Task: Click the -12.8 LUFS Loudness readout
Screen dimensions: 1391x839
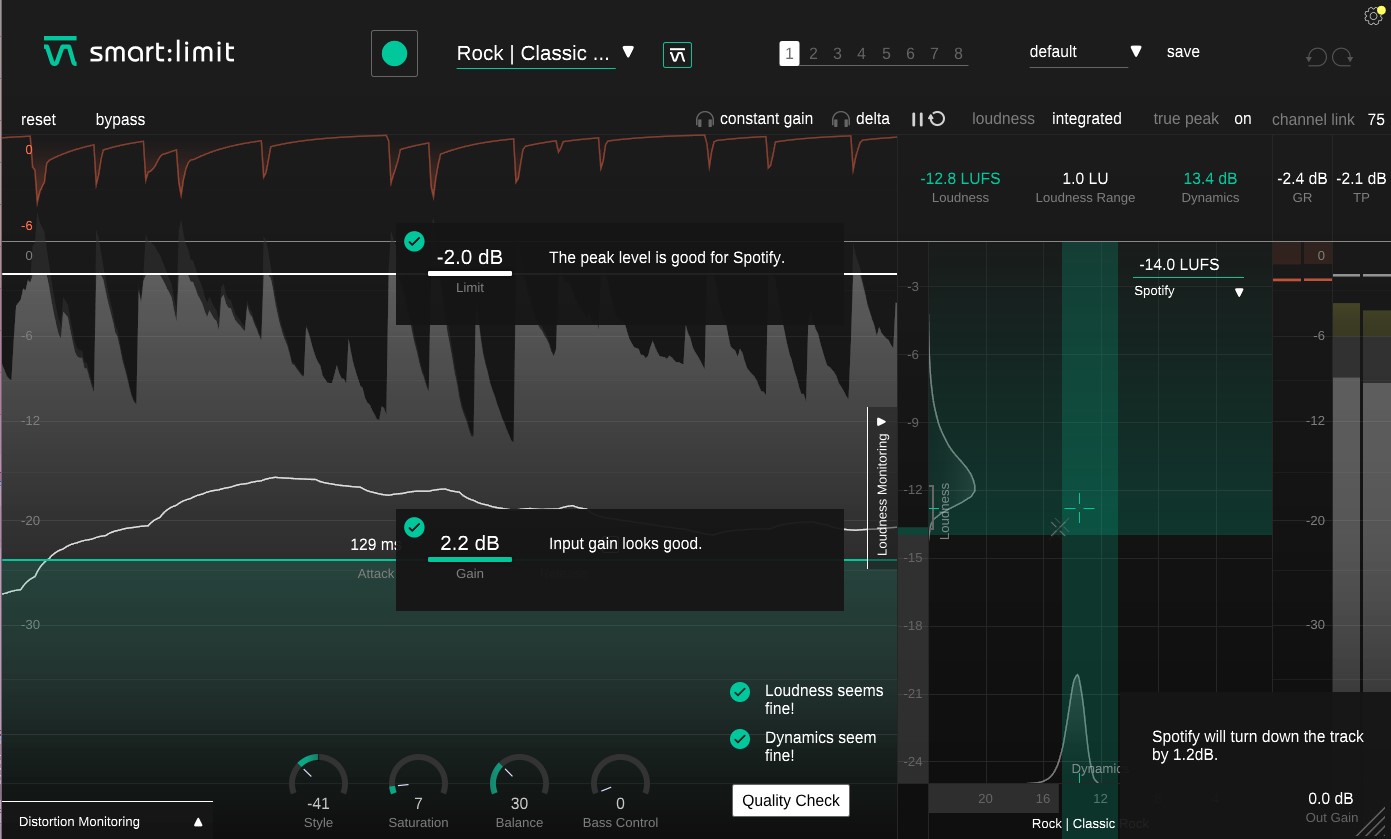Action: (x=960, y=178)
